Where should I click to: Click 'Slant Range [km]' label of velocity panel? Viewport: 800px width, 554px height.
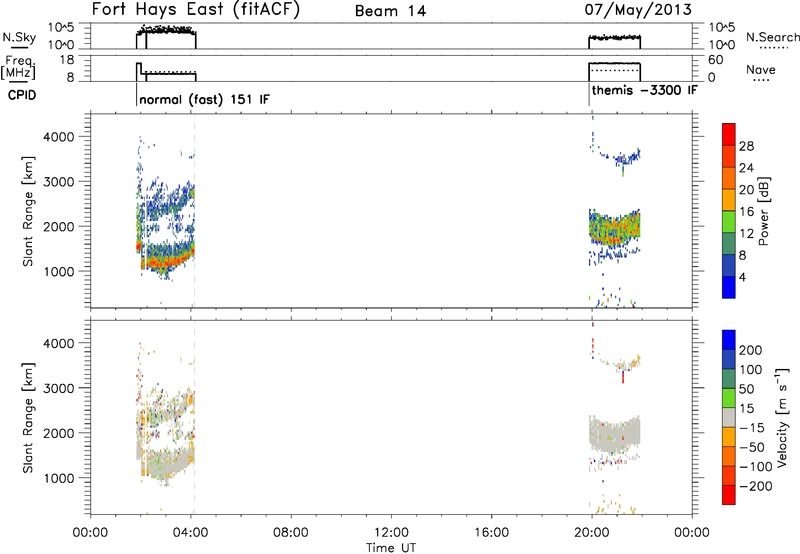point(28,417)
